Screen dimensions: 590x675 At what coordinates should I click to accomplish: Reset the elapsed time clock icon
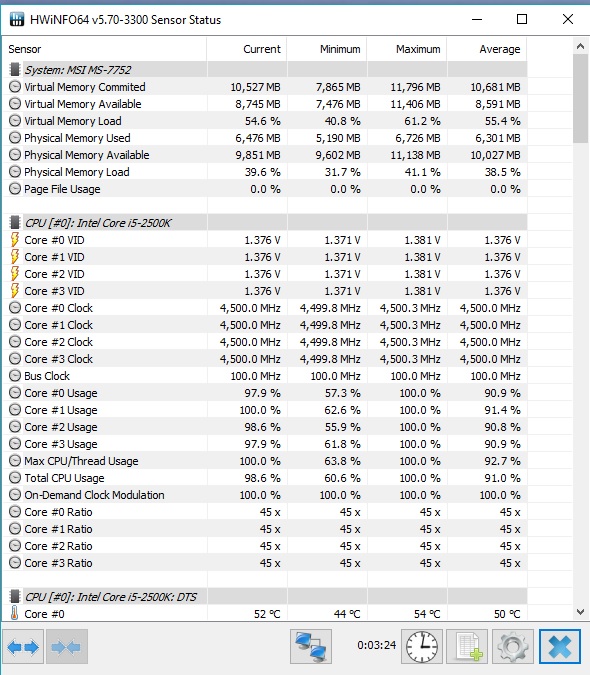coord(422,647)
